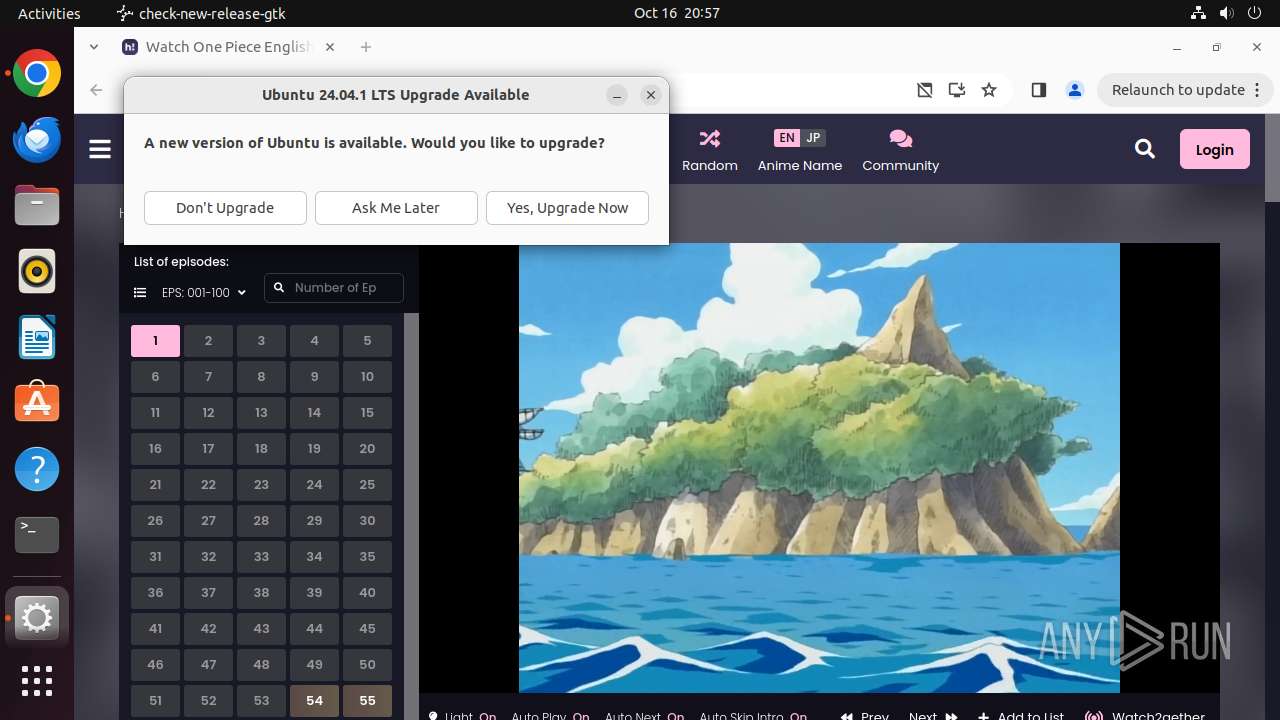Click the camera blocked icon in address bar
The image size is (1280, 720).
pyautogui.click(x=925, y=90)
